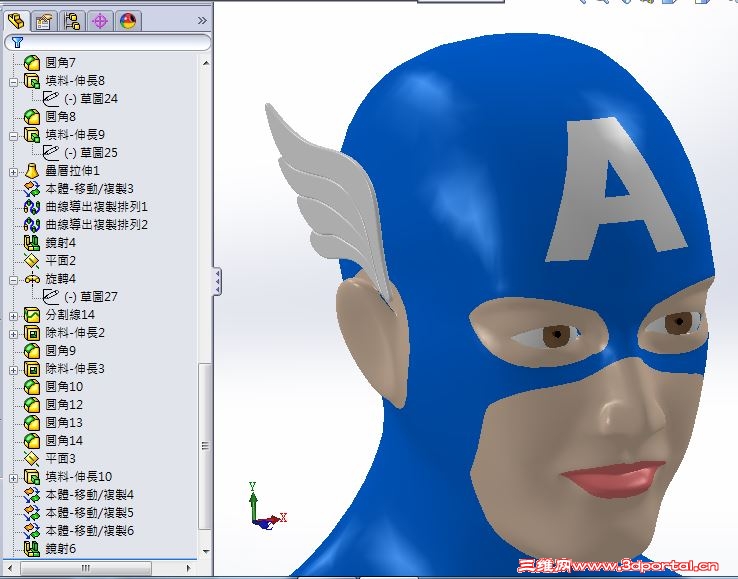Select the 鏡射6 mirror icon

click(x=32, y=549)
